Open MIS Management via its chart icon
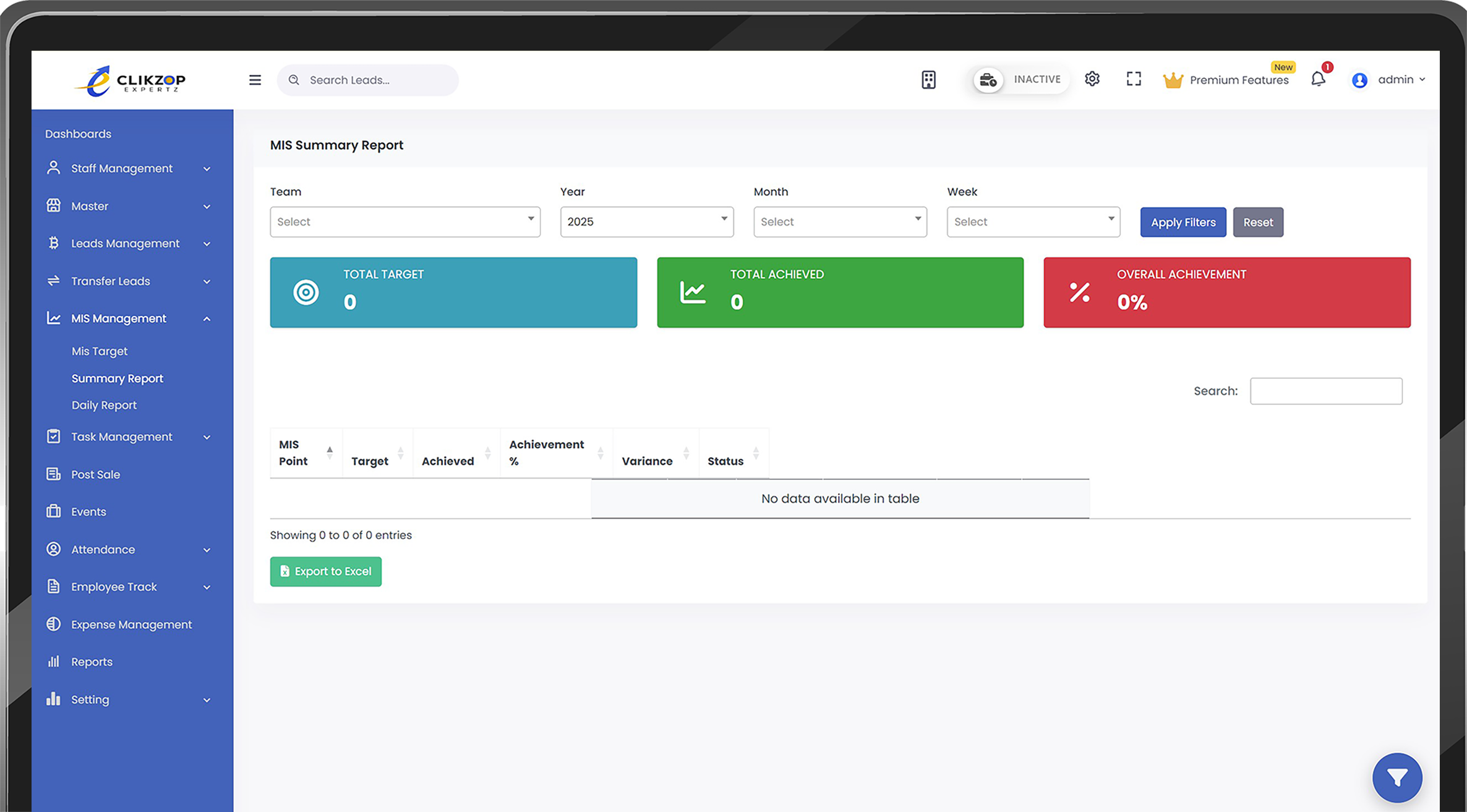 tap(53, 318)
